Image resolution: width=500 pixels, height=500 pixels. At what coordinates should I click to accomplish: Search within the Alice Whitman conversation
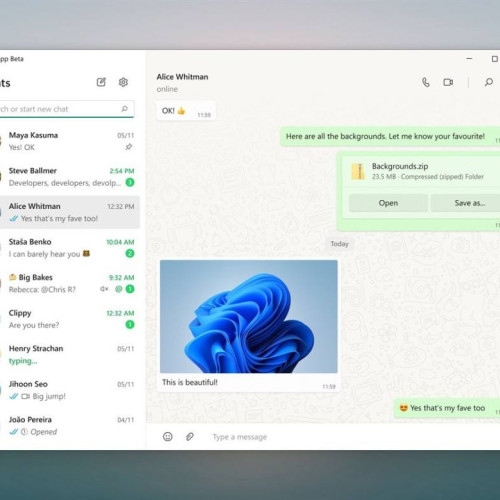489,82
